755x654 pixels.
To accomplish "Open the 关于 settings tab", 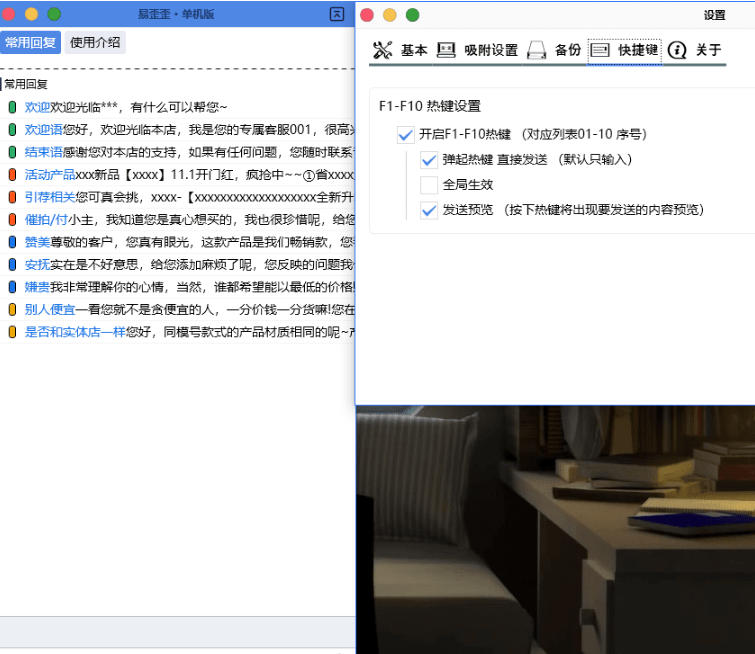I will tap(695, 50).
